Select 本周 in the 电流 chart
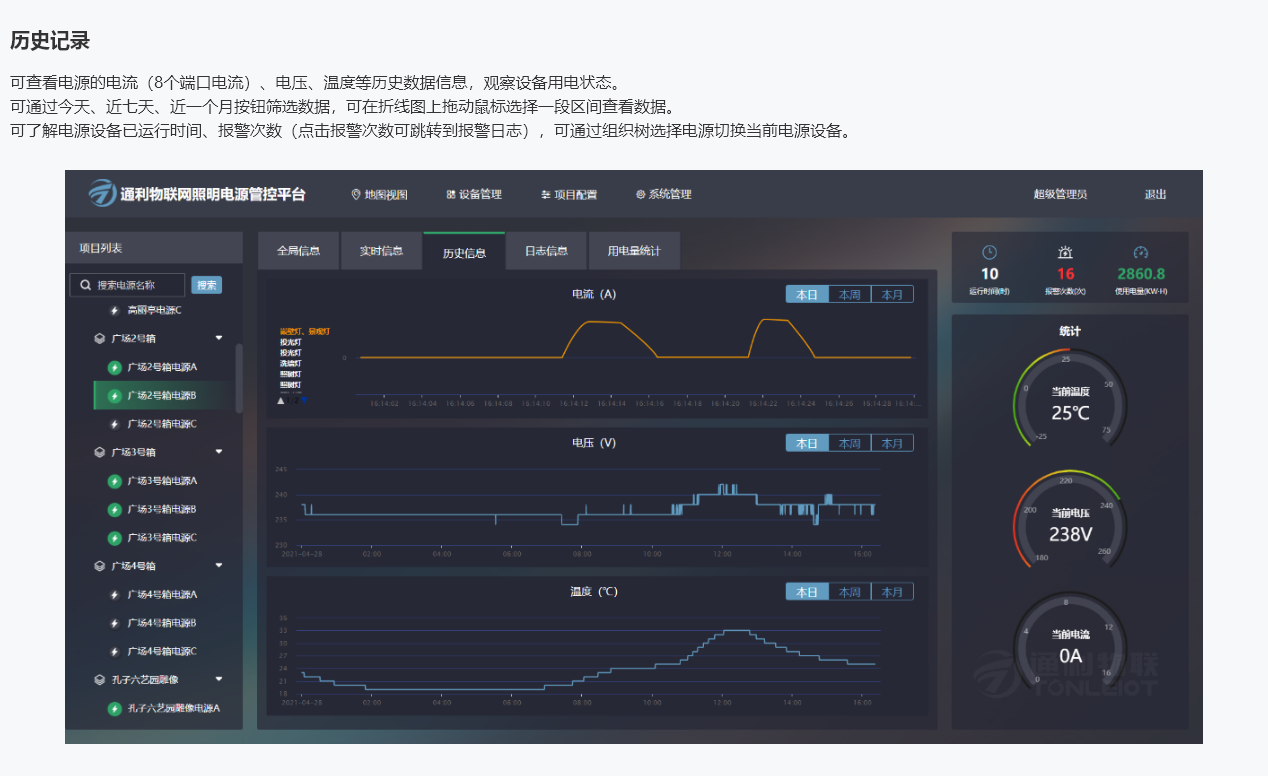The width and height of the screenshot is (1268, 776). 849,294
